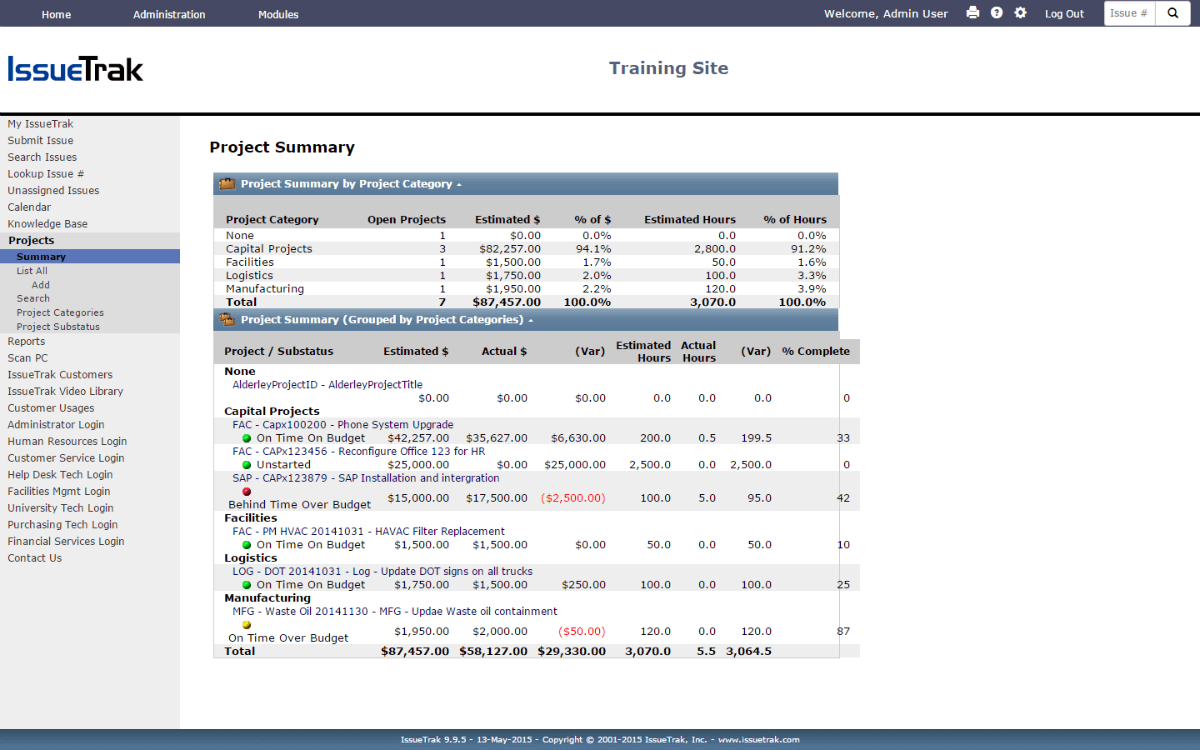Click the green indicator on Update DOT signs project
Viewport: 1200px width, 750px height.
[246, 584]
